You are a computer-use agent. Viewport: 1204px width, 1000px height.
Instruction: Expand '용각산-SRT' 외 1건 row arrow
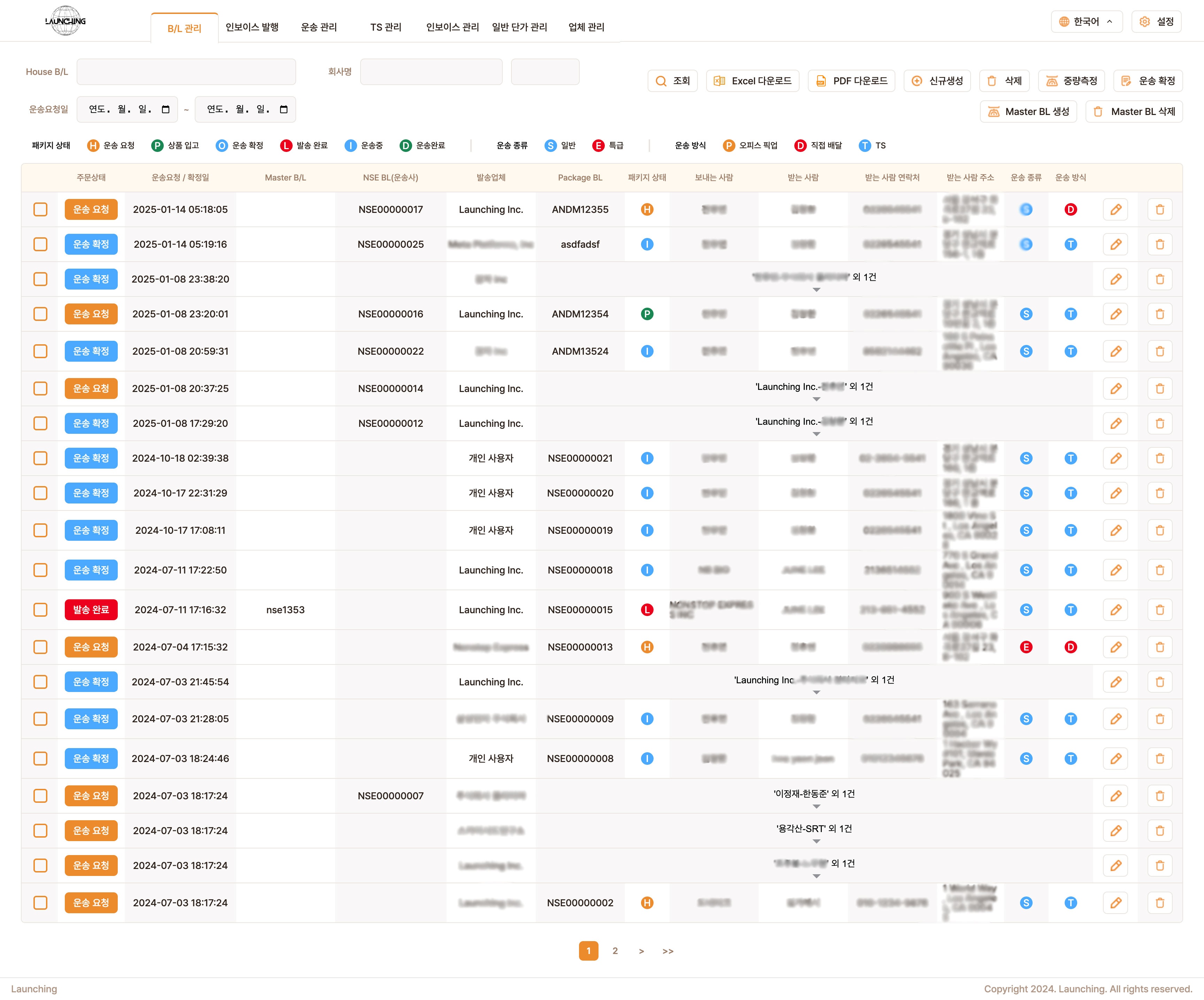[x=816, y=842]
